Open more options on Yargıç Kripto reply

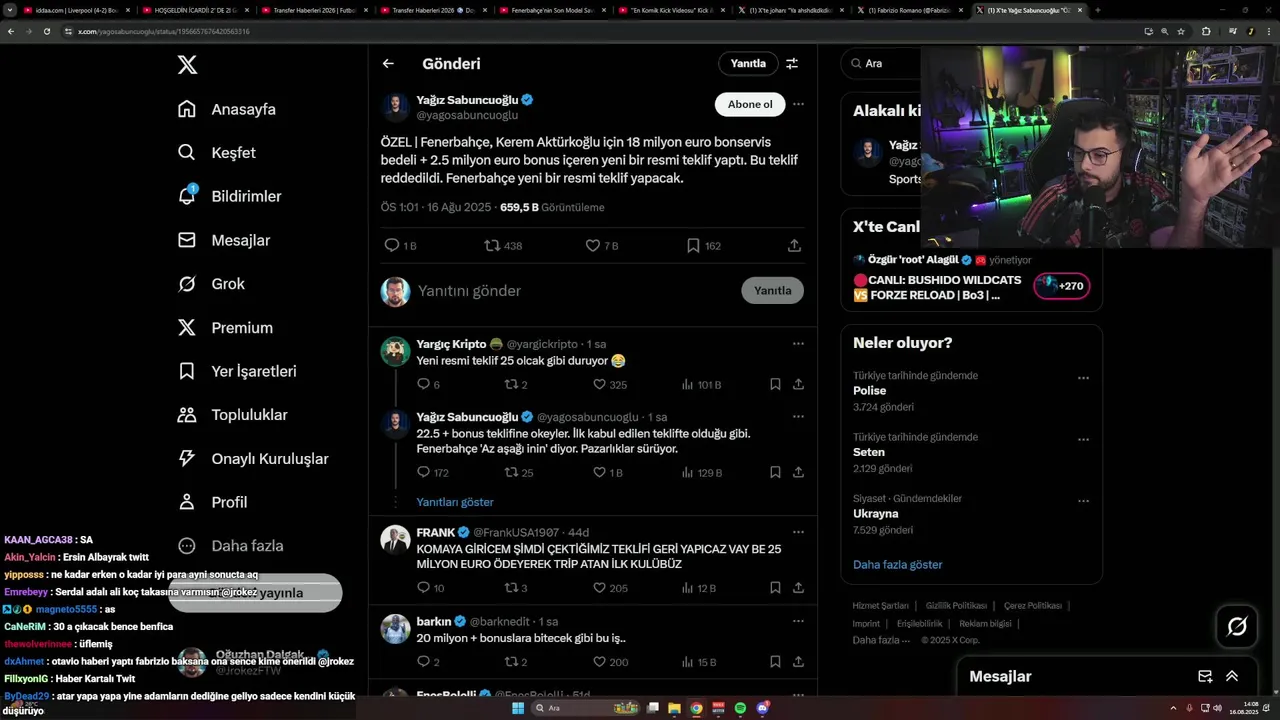pyautogui.click(x=798, y=344)
